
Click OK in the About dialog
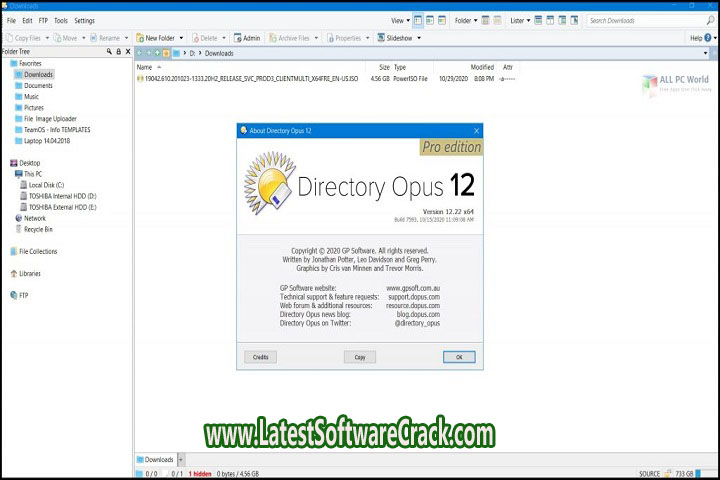pos(458,357)
